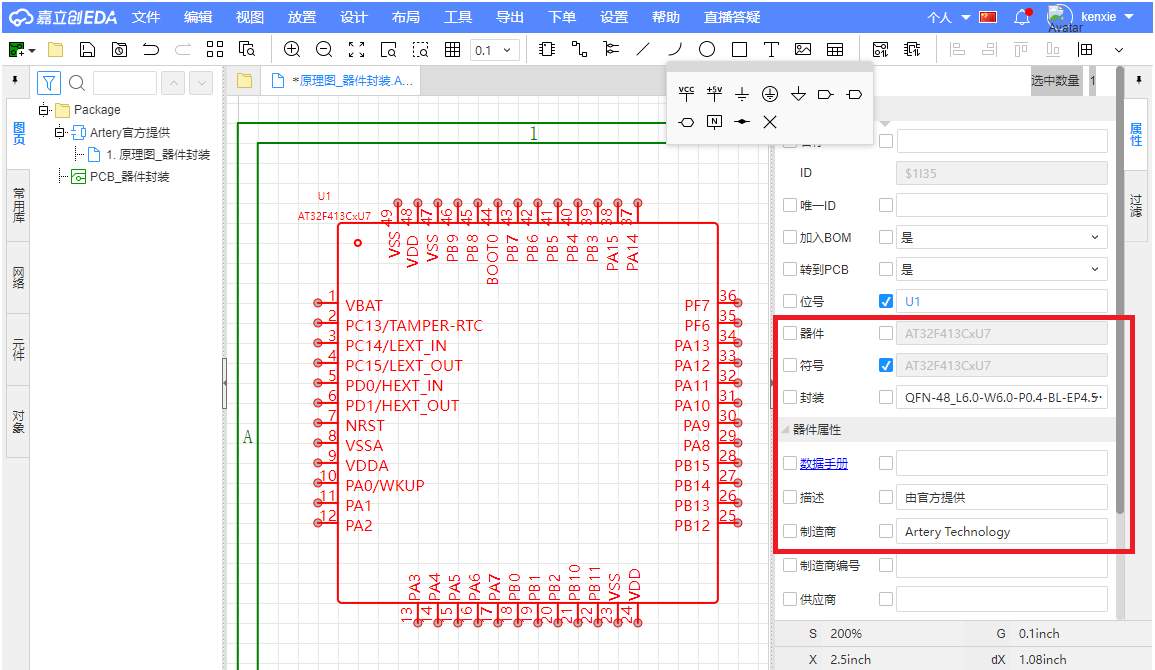
Task: Select the circle drawing tool
Action: pos(707,49)
